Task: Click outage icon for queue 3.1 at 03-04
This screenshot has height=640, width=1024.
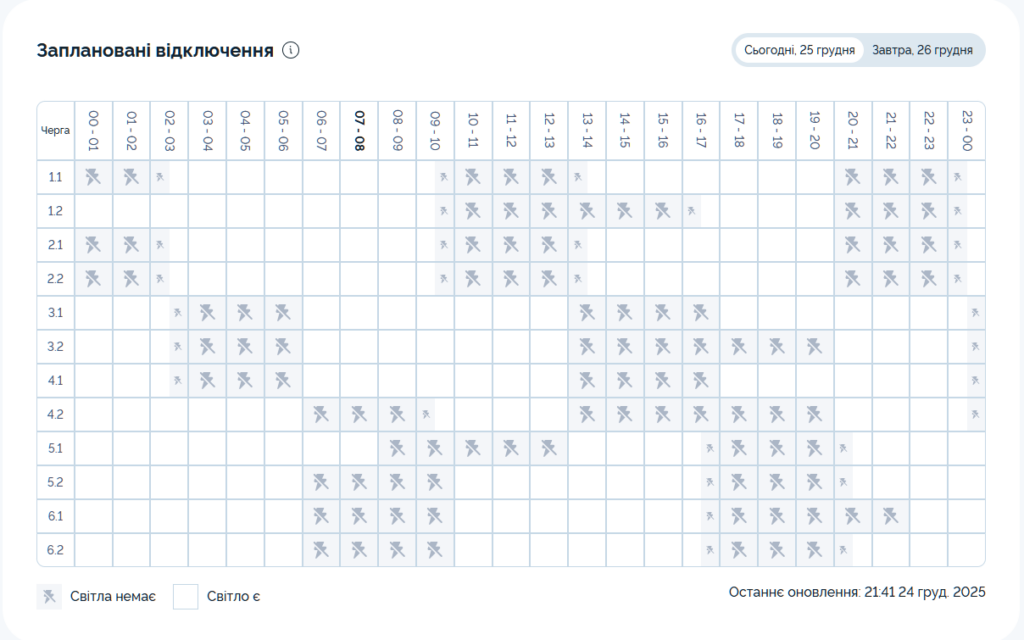Action: [x=208, y=313]
